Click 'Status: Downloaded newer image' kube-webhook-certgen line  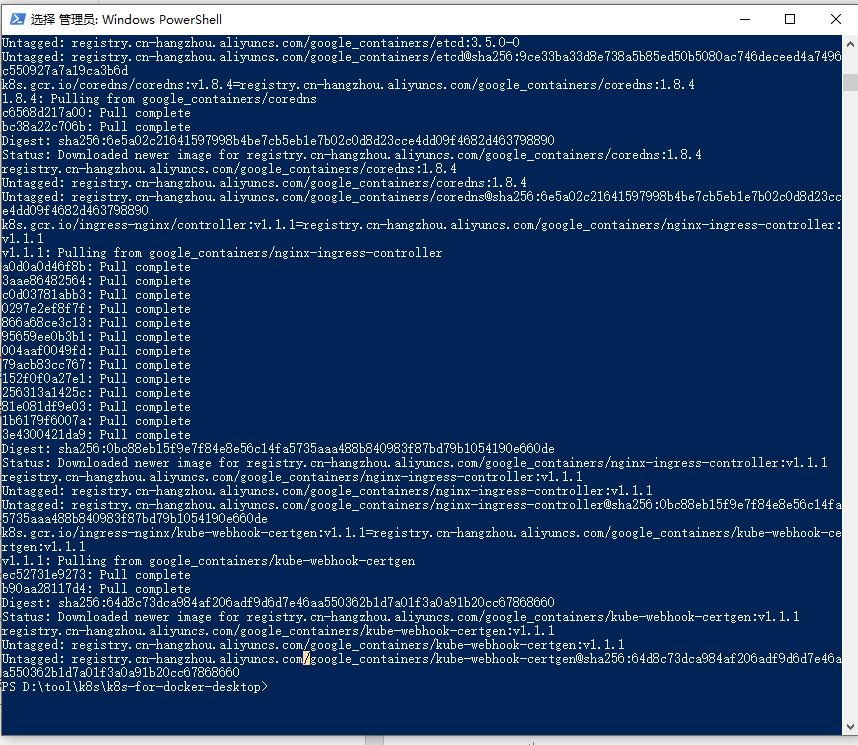click(x=401, y=617)
